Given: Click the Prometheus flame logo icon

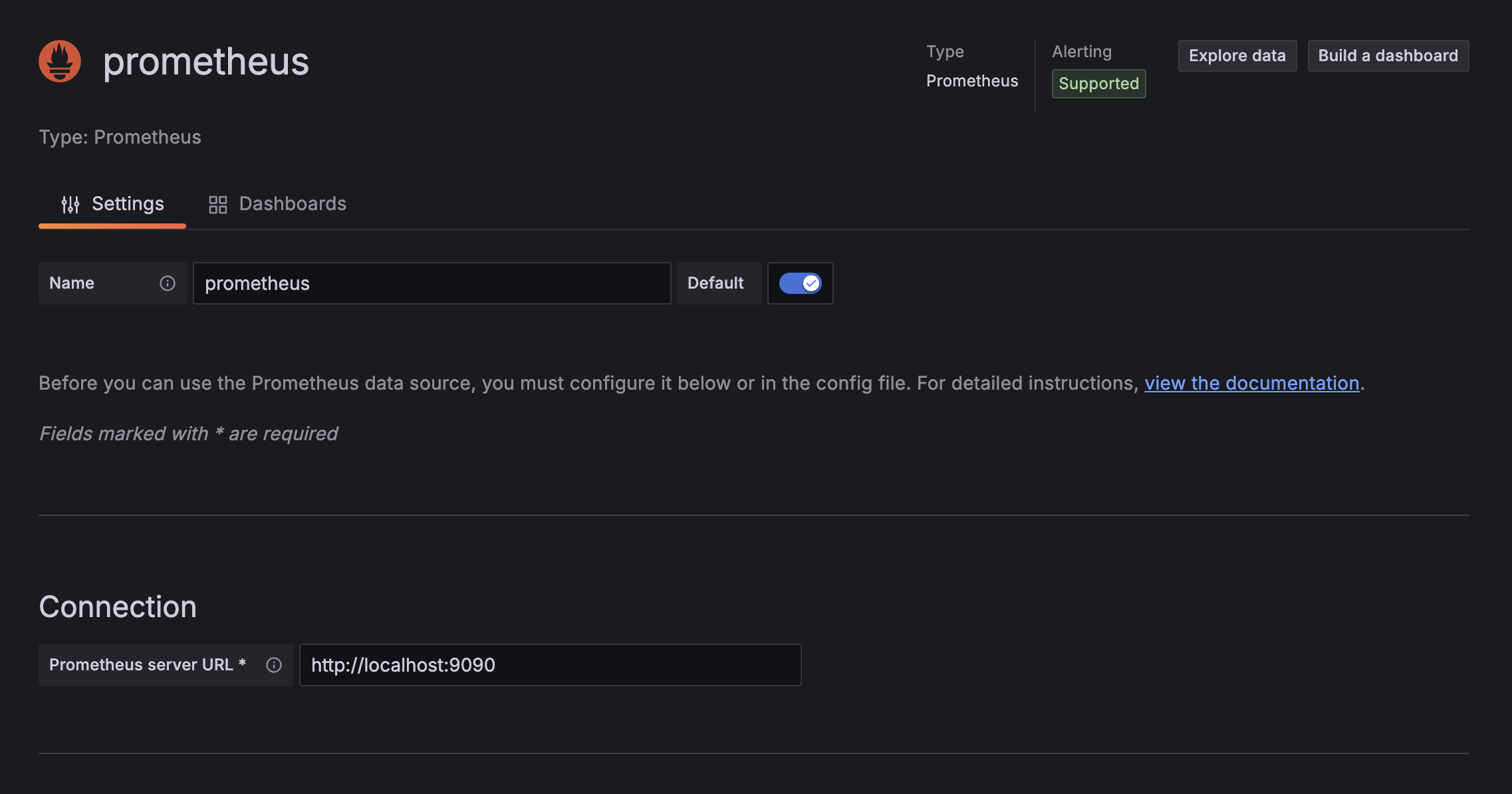Looking at the screenshot, I should tap(60, 61).
